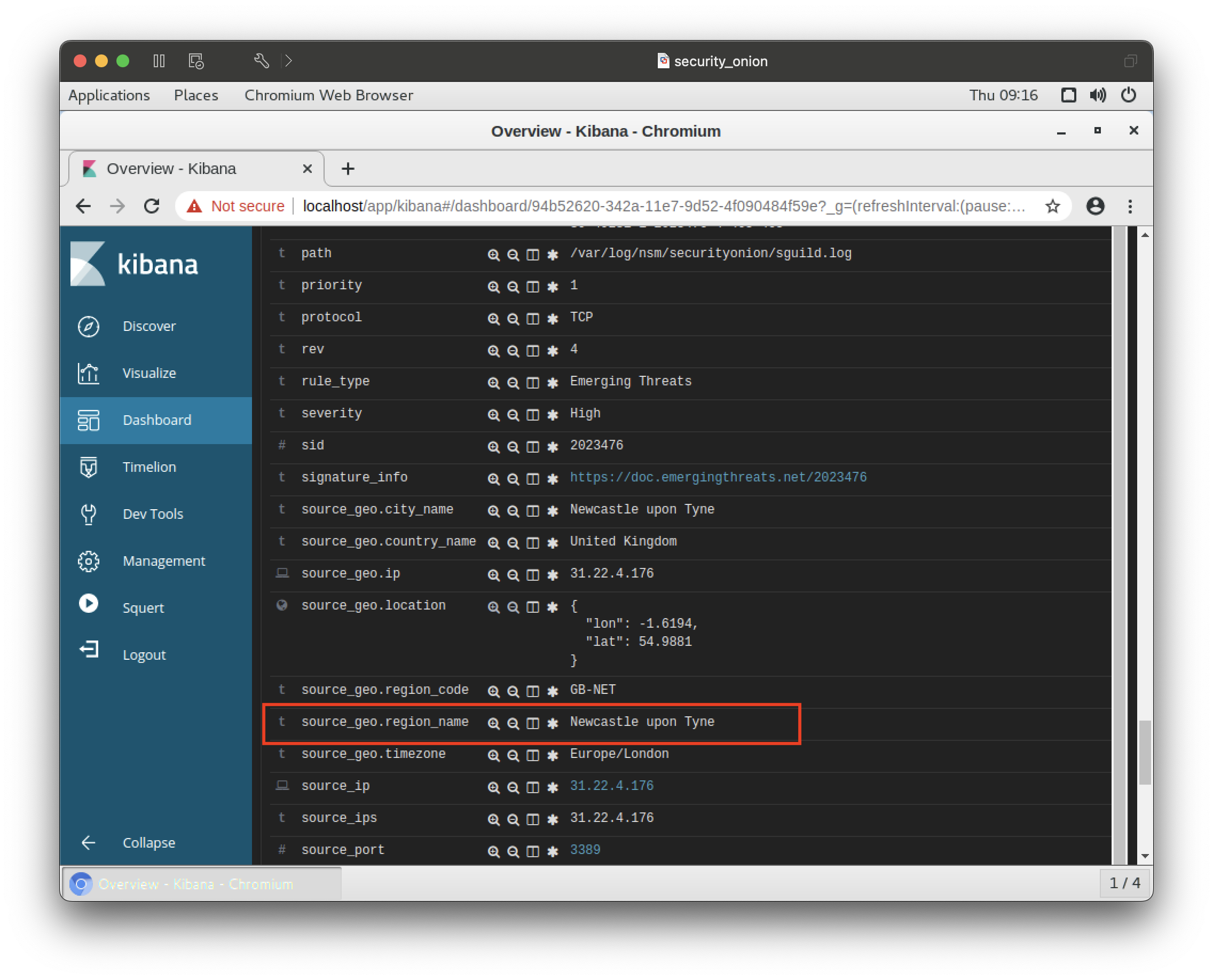Image resolution: width=1213 pixels, height=980 pixels.
Task: Open the Places menu
Action: click(x=195, y=96)
